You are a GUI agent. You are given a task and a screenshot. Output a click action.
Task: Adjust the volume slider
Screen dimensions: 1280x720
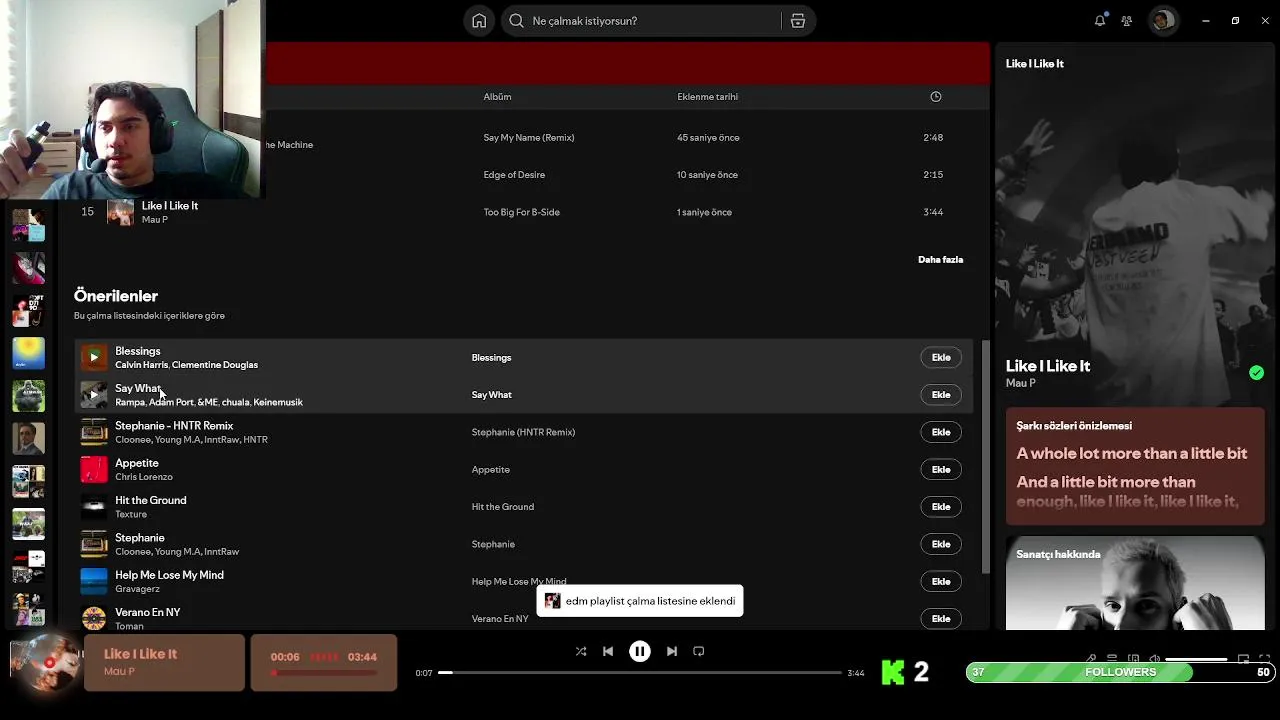(x=1196, y=659)
